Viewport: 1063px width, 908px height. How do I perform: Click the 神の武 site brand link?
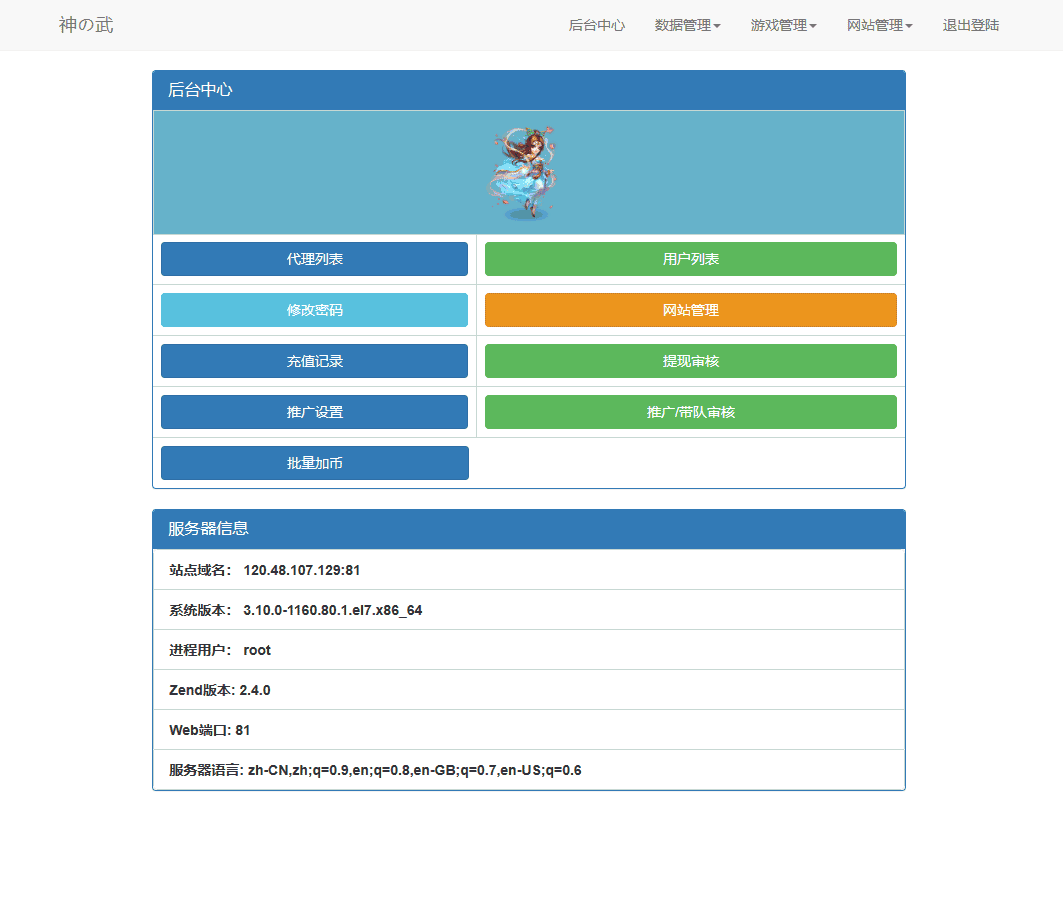86,25
